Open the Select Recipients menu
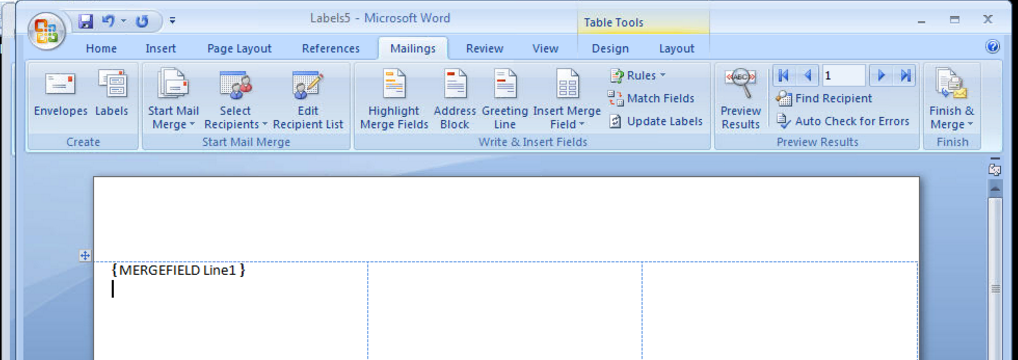Viewport: 1018px width, 360px height. pyautogui.click(x=236, y=99)
